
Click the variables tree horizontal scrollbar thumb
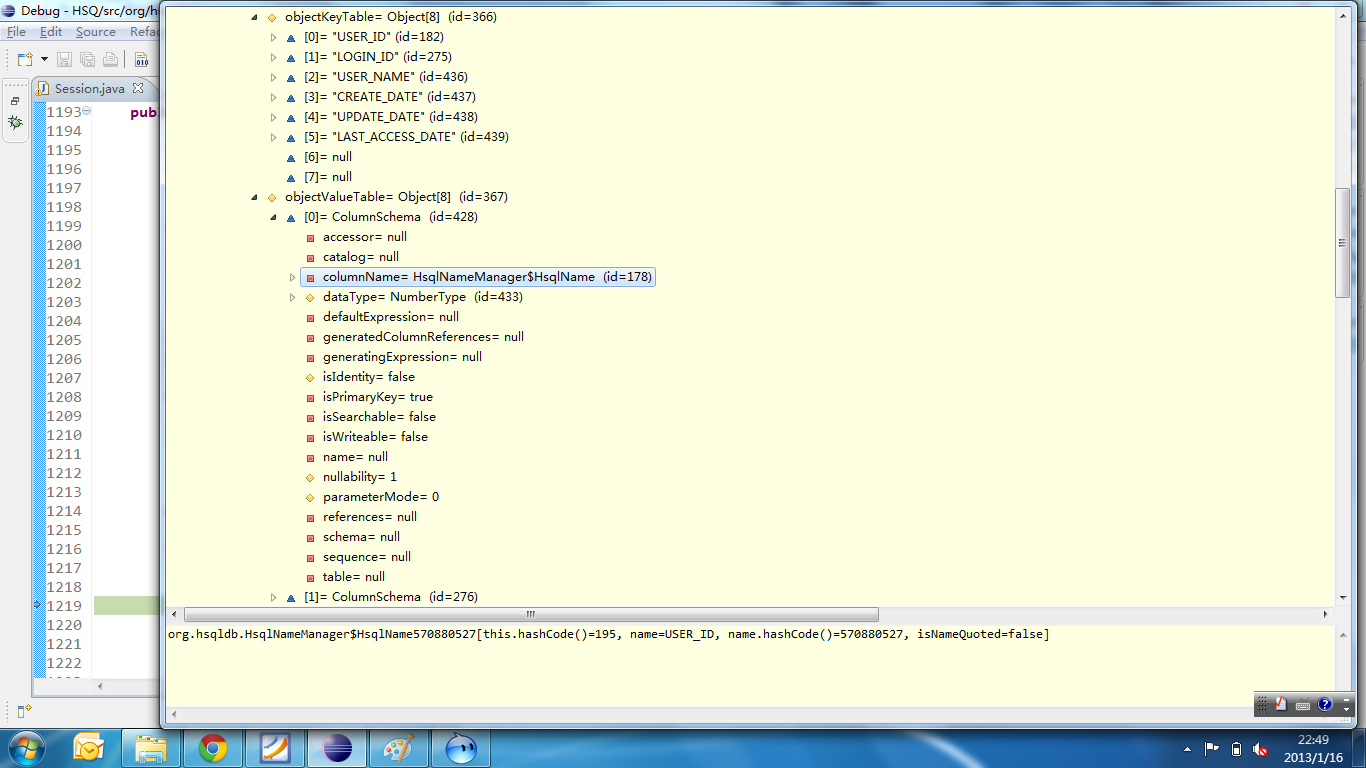[x=531, y=614]
